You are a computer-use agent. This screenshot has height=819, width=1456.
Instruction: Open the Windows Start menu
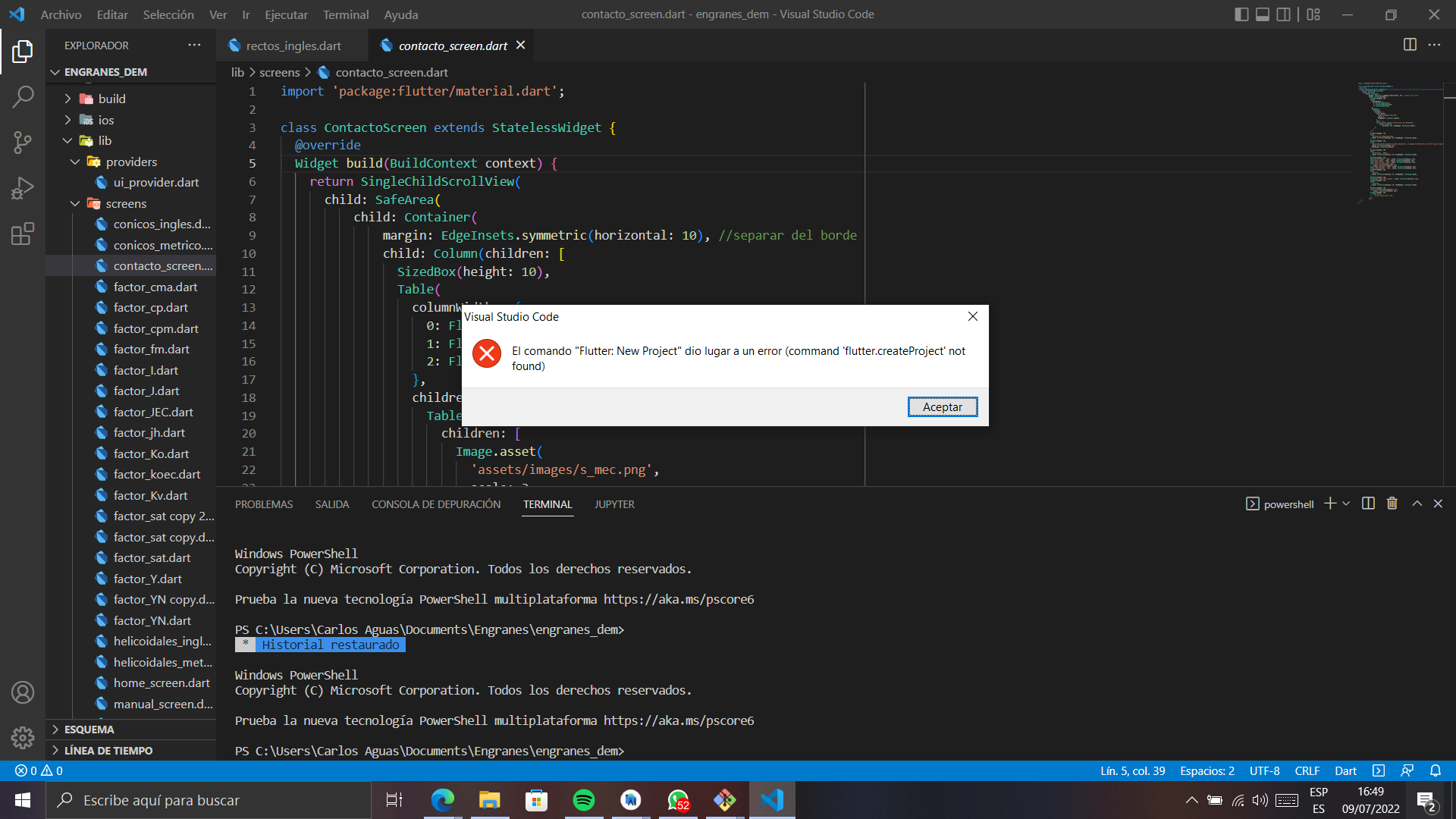23,800
